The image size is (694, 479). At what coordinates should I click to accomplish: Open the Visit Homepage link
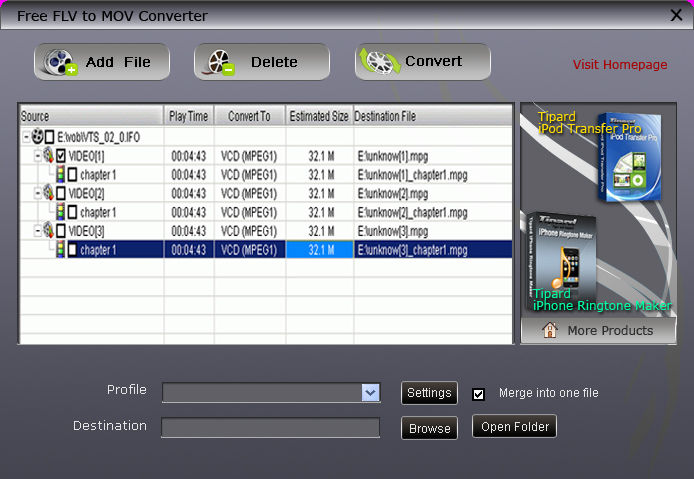coord(619,65)
